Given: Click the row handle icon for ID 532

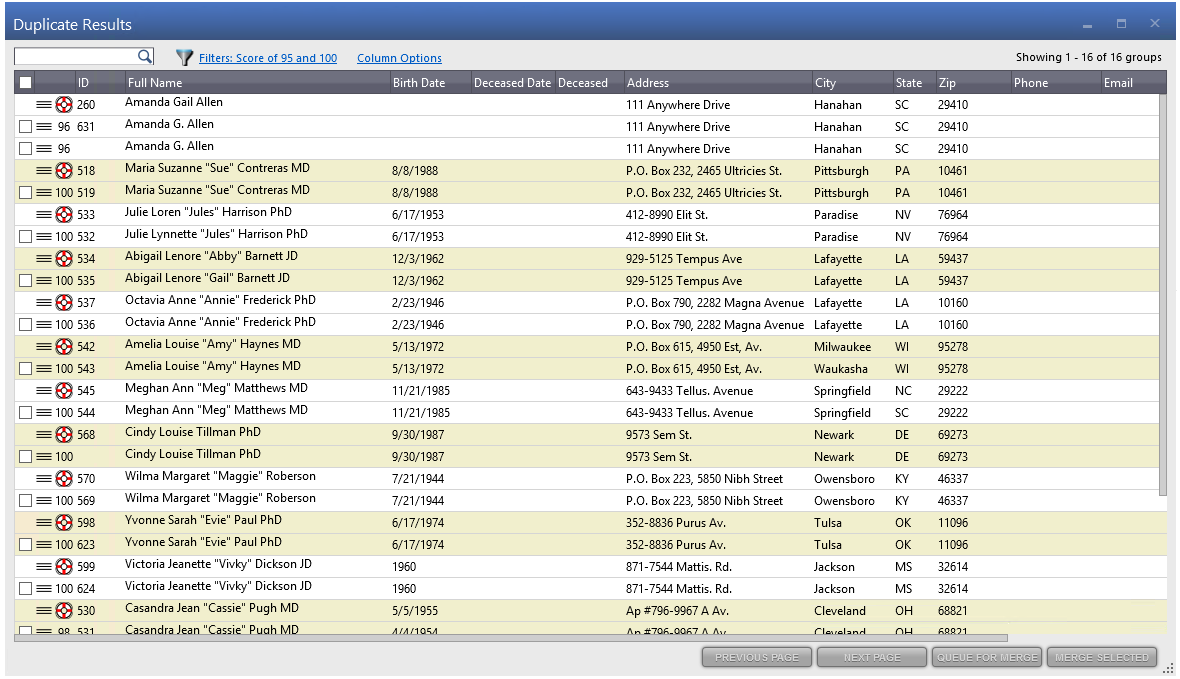Looking at the screenshot, I should coord(44,236).
